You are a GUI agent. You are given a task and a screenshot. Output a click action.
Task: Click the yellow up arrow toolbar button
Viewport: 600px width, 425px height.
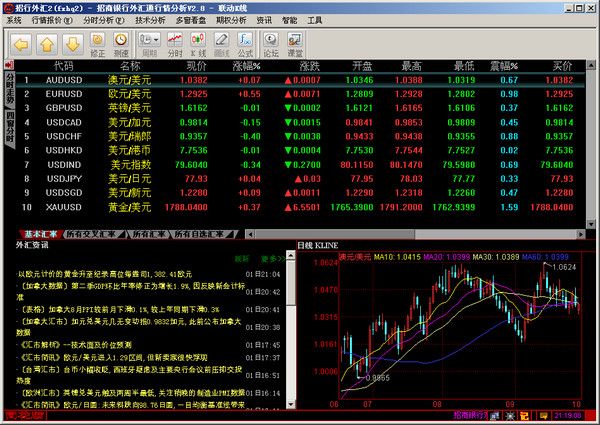tap(47, 45)
